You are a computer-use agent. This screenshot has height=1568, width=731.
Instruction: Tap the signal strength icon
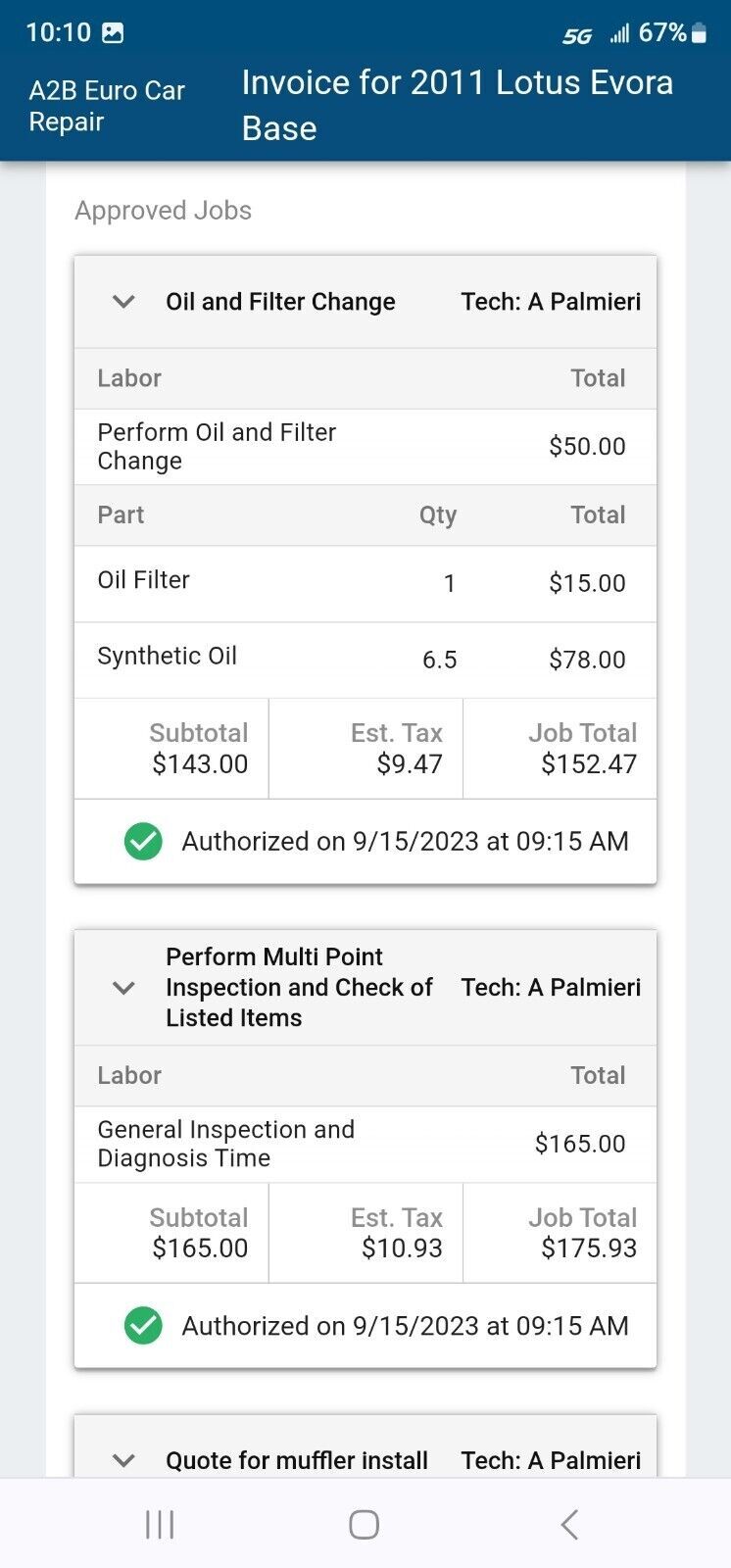[619, 34]
